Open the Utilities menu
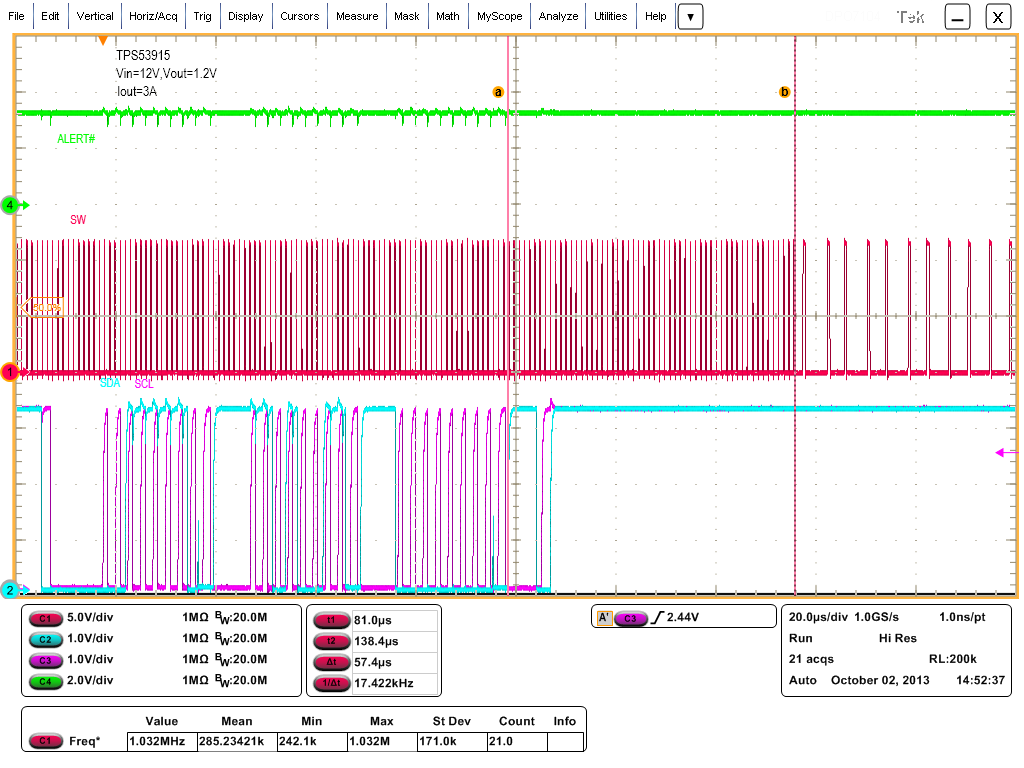Screen dimensions: 1024x768 click(x=611, y=15)
